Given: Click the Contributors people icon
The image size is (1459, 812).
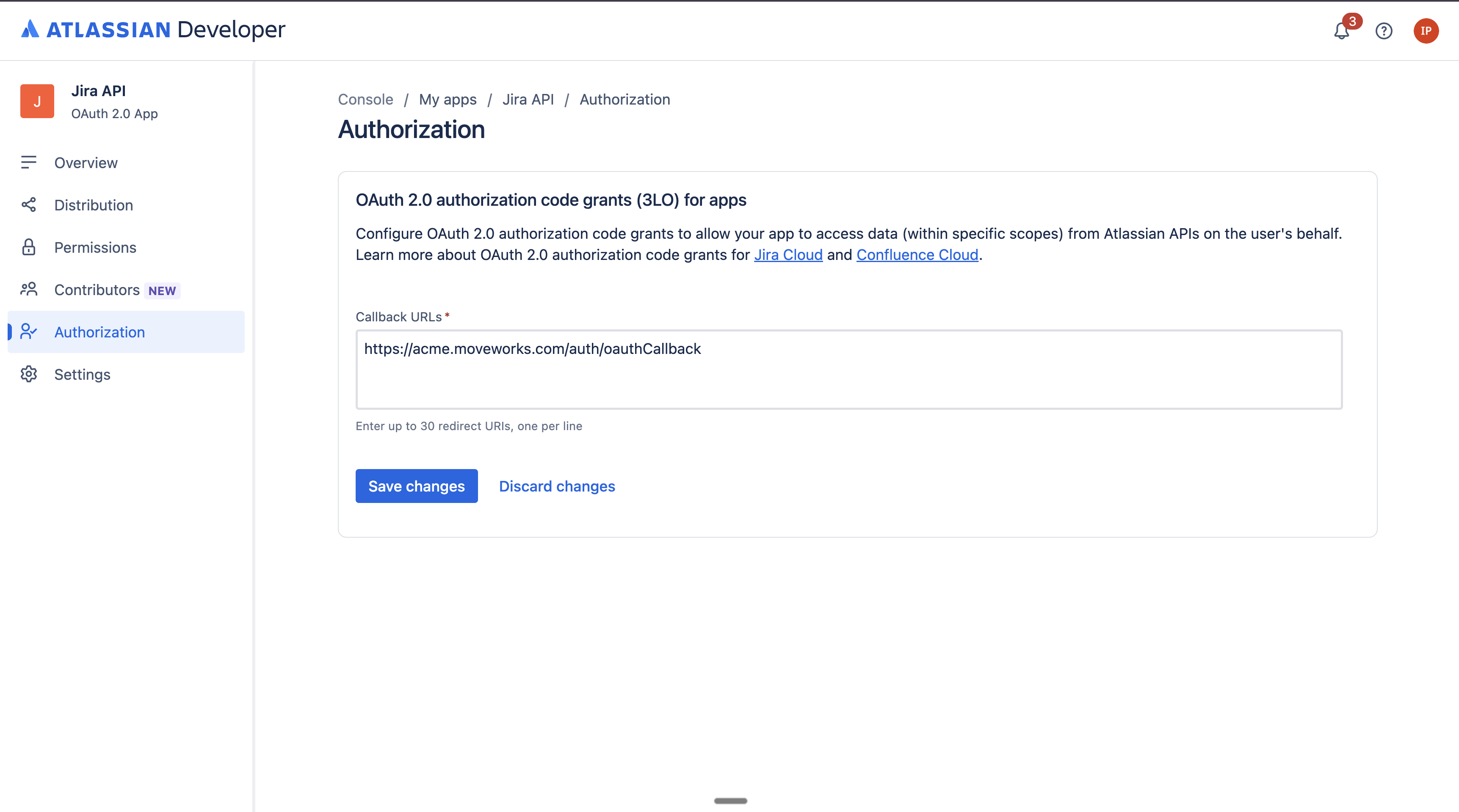Looking at the screenshot, I should click(x=28, y=289).
